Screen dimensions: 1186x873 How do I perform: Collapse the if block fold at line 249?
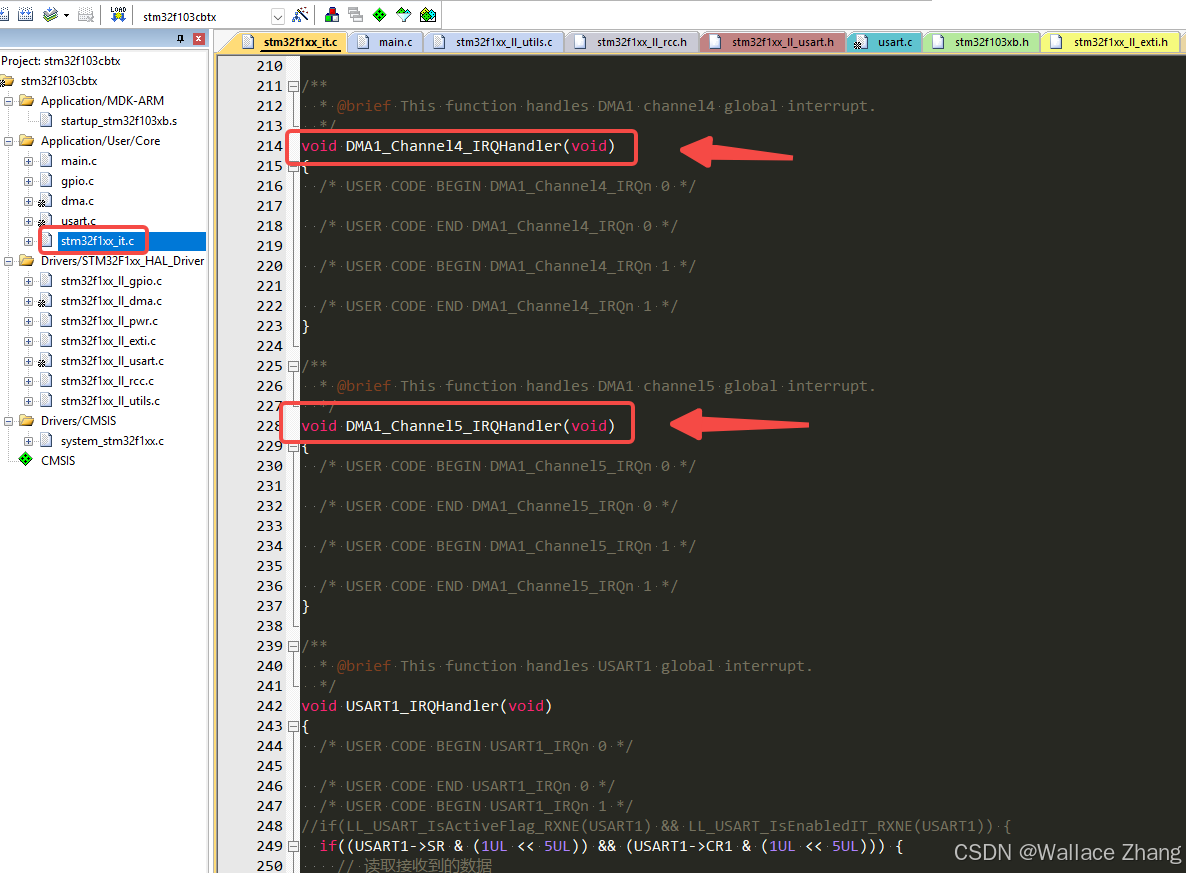pyautogui.click(x=293, y=847)
